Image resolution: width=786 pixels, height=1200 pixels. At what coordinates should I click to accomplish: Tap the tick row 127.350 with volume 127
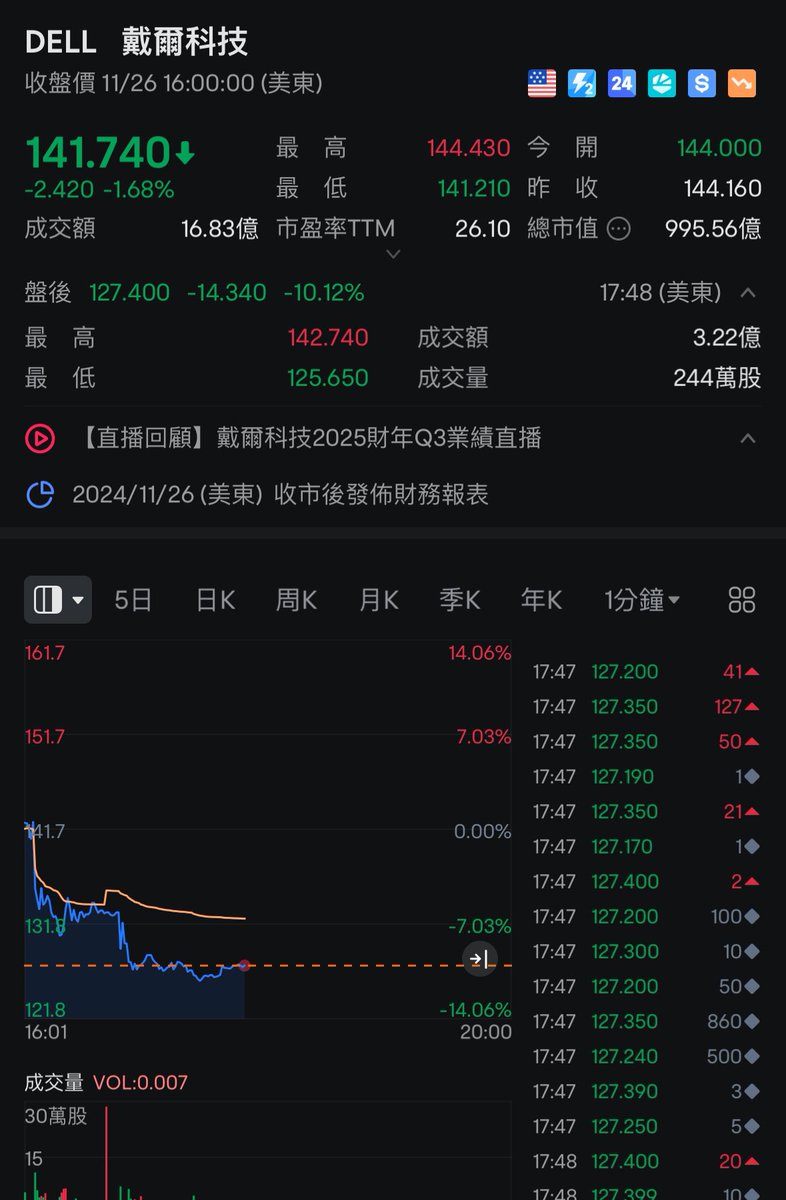tap(646, 706)
